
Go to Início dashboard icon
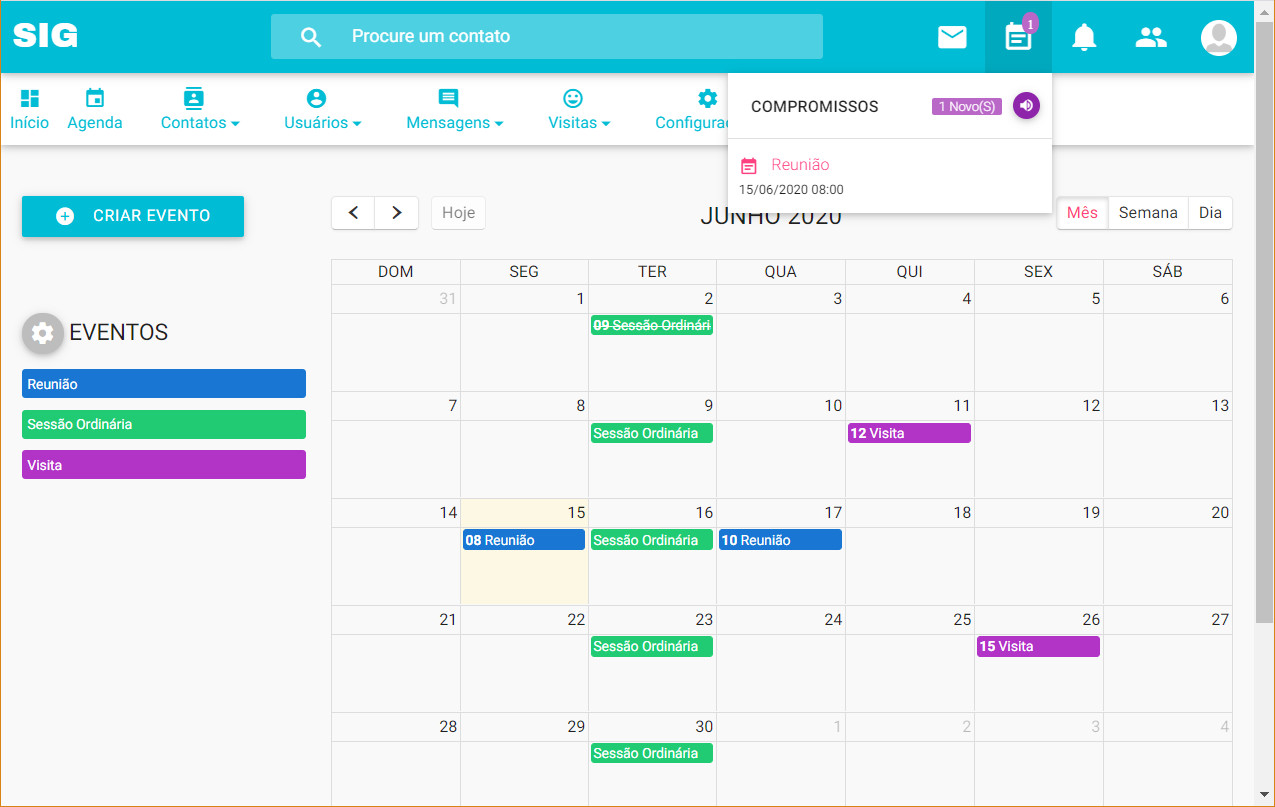tap(30, 109)
